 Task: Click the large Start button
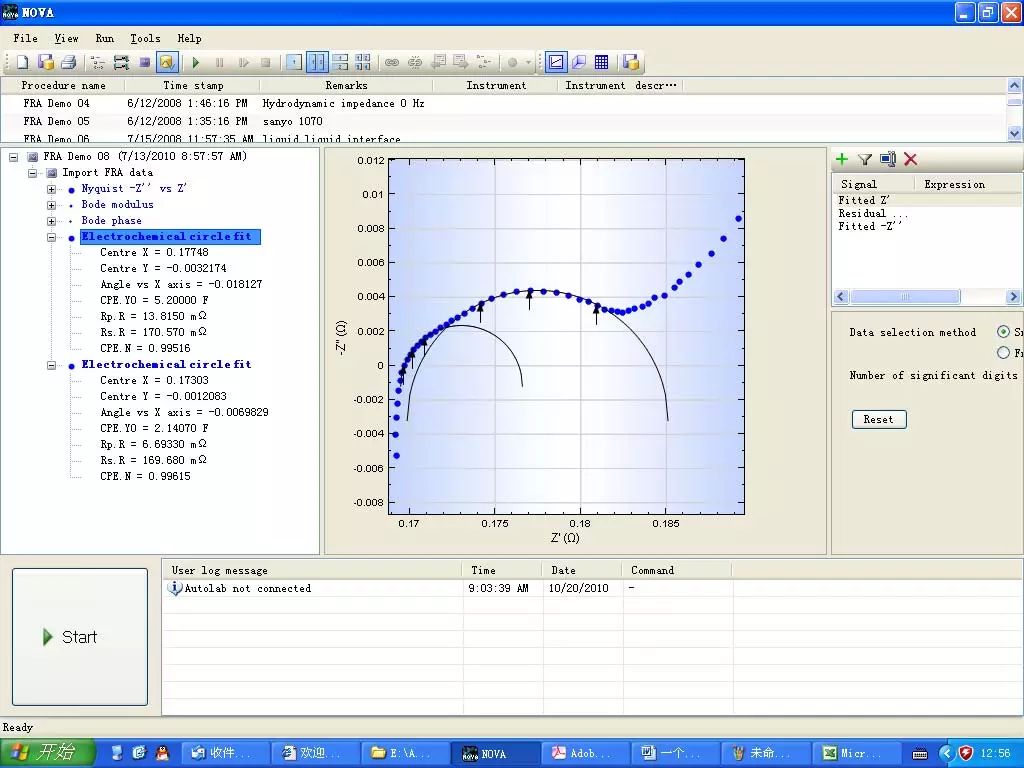click(x=80, y=637)
